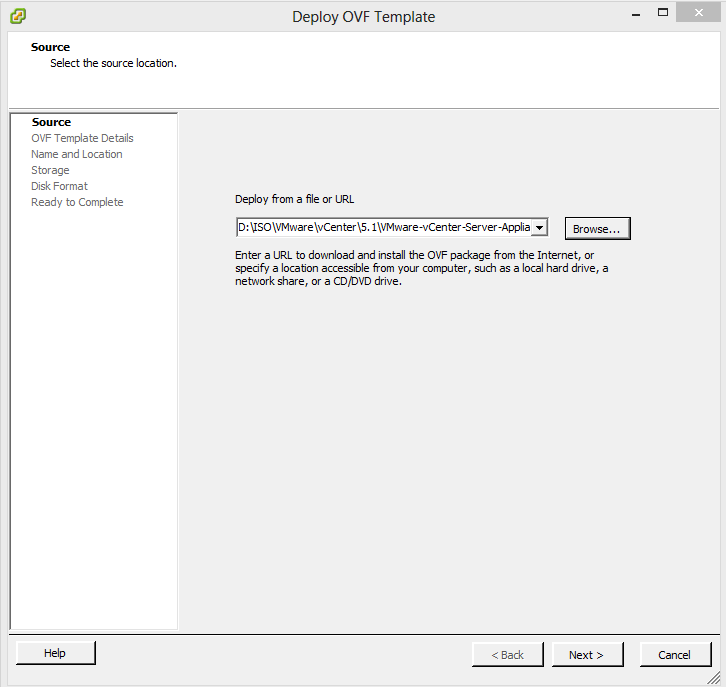
Task: Open the source path dropdown arrow
Action: (x=539, y=227)
